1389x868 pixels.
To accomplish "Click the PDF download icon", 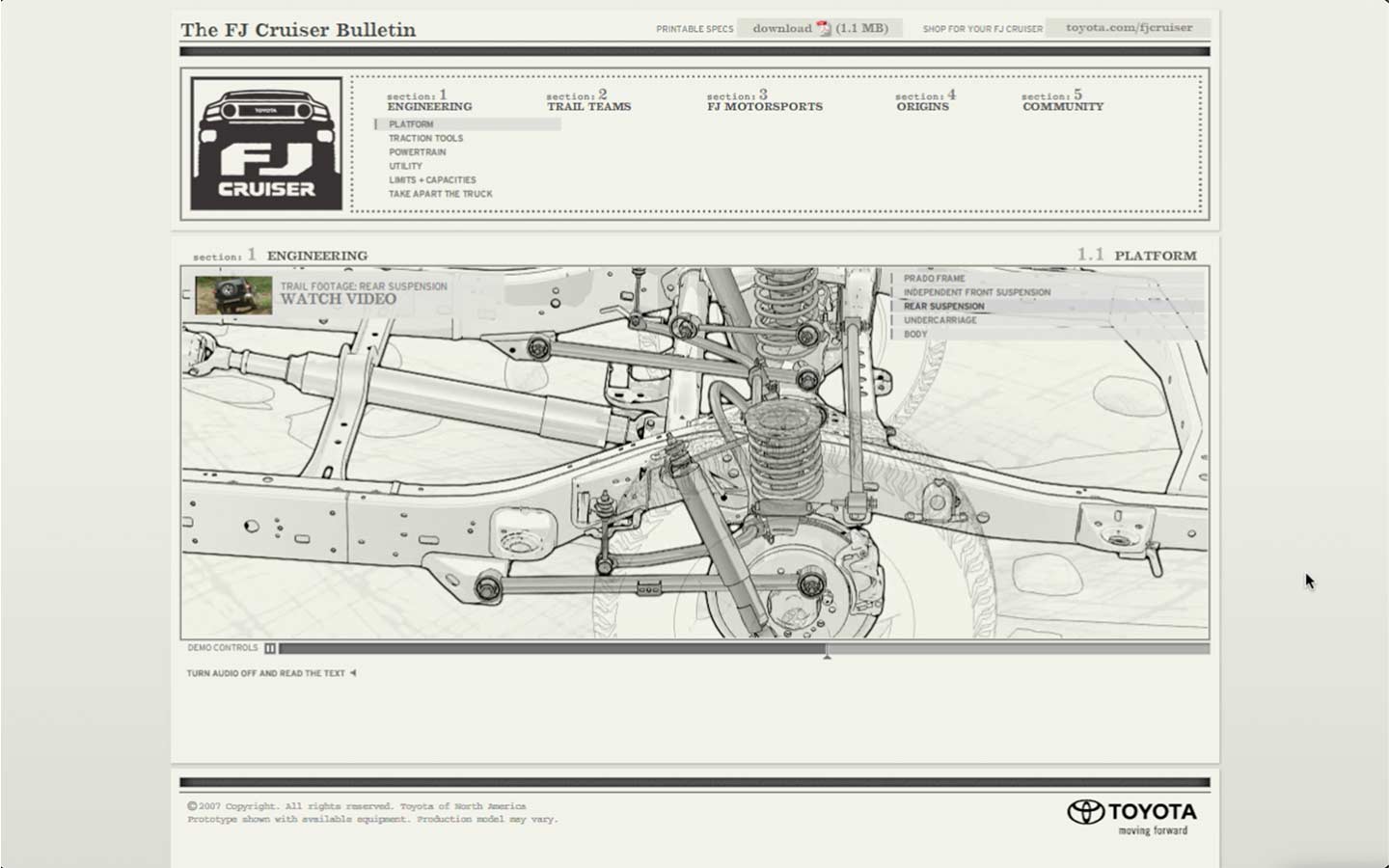I will pos(824,28).
